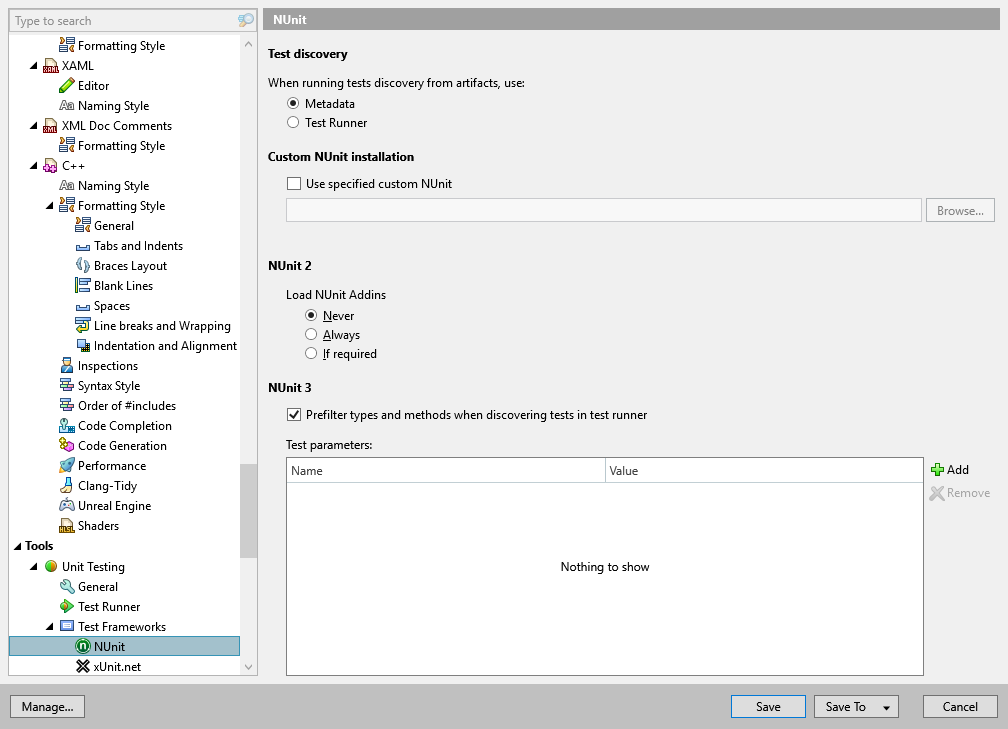Collapse the C++ tree node
The image size is (1008, 729).
point(33,166)
